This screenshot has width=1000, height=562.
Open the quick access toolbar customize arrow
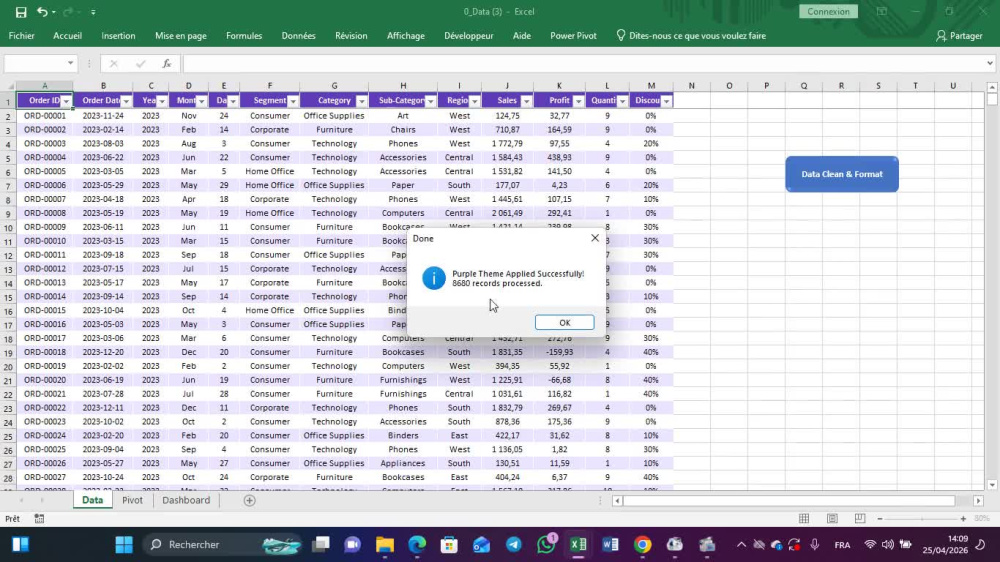pyautogui.click(x=93, y=12)
